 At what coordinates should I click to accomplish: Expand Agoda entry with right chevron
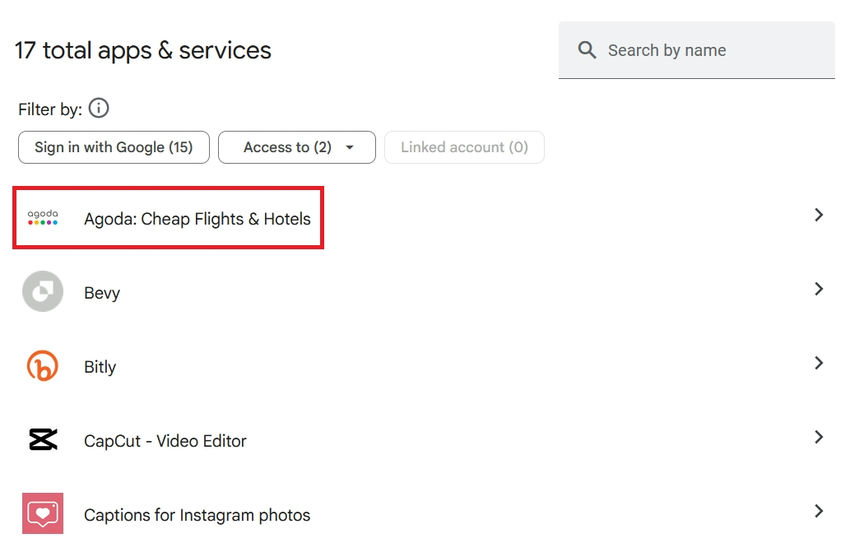click(818, 215)
